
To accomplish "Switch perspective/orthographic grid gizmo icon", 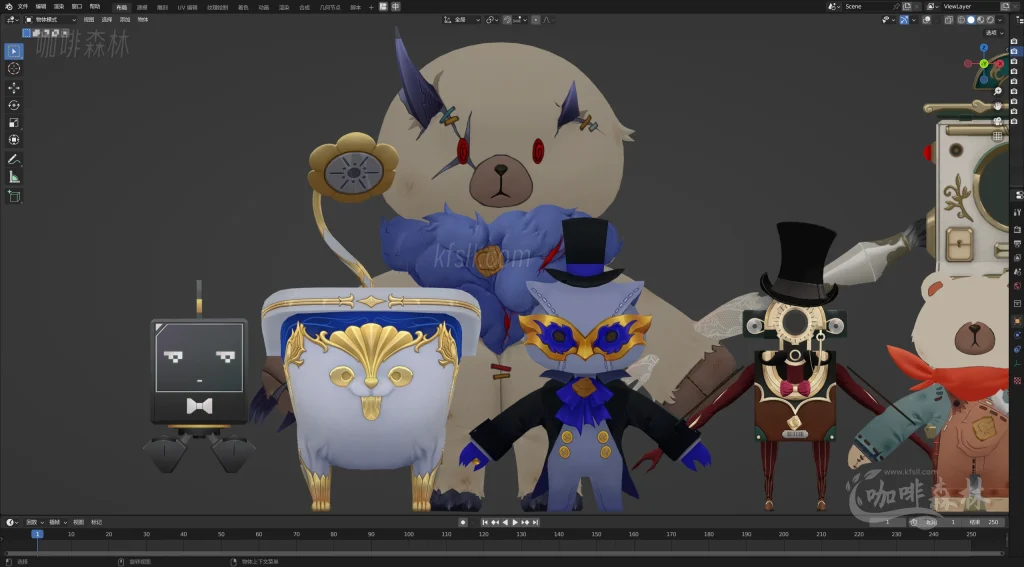I will [997, 135].
